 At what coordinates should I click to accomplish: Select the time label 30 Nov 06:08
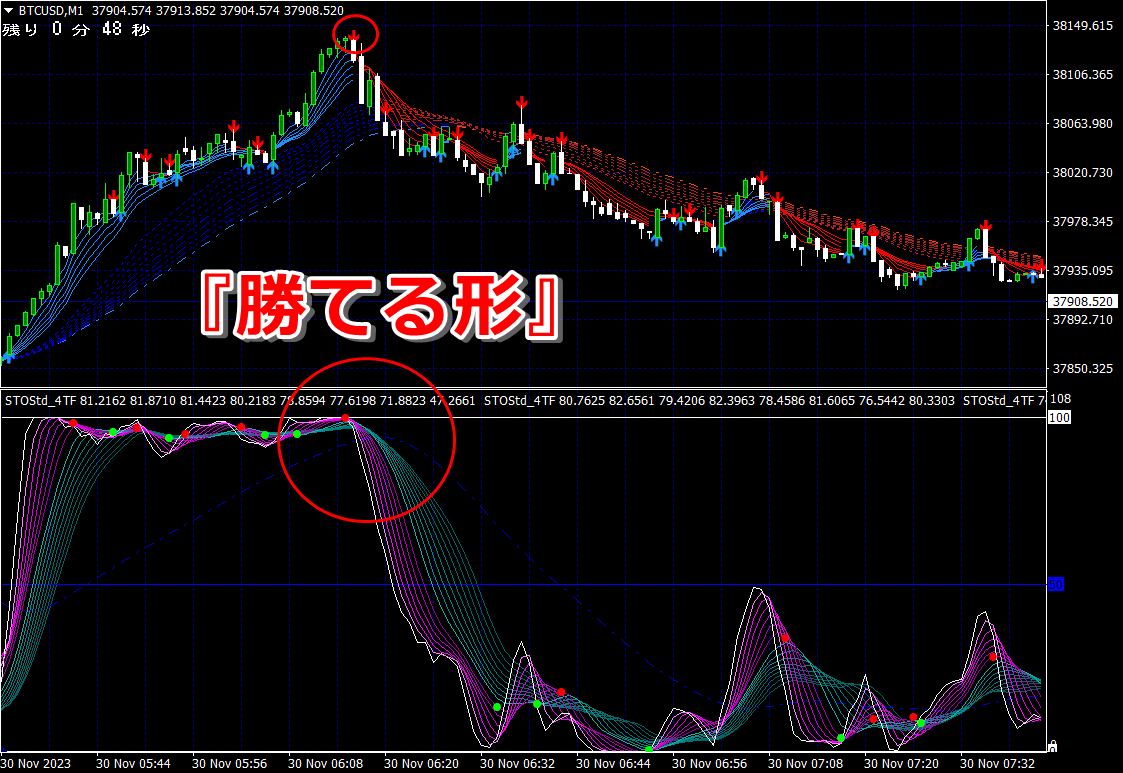[325, 764]
